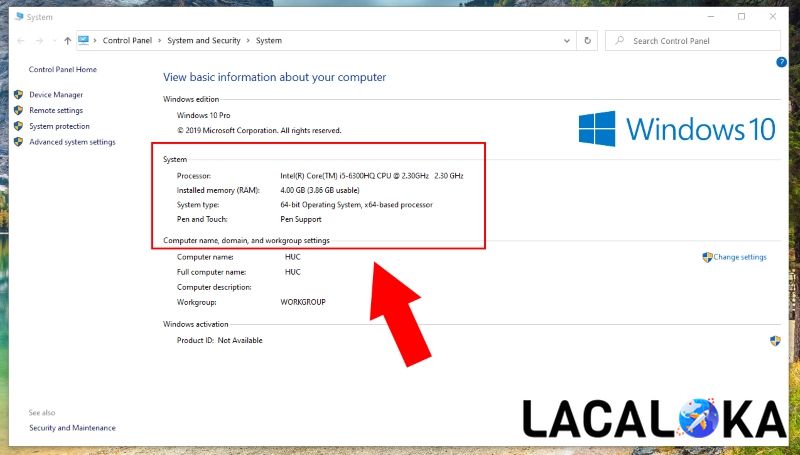Screen dimensions: 800x455
Task: Click the Windows 10 Pro edition text
Action: (204, 115)
